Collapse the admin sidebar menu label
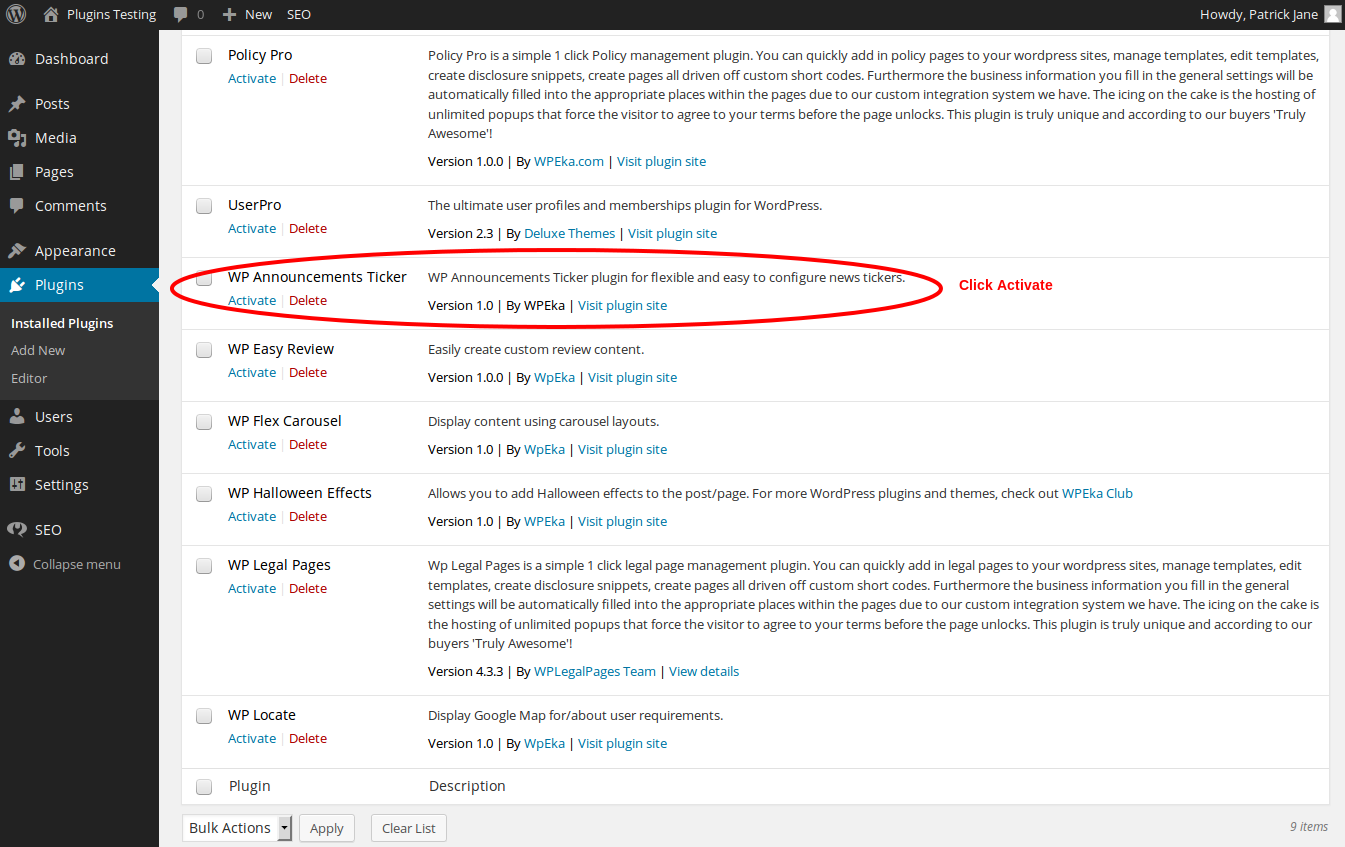This screenshot has height=847, width=1345. click(x=77, y=564)
